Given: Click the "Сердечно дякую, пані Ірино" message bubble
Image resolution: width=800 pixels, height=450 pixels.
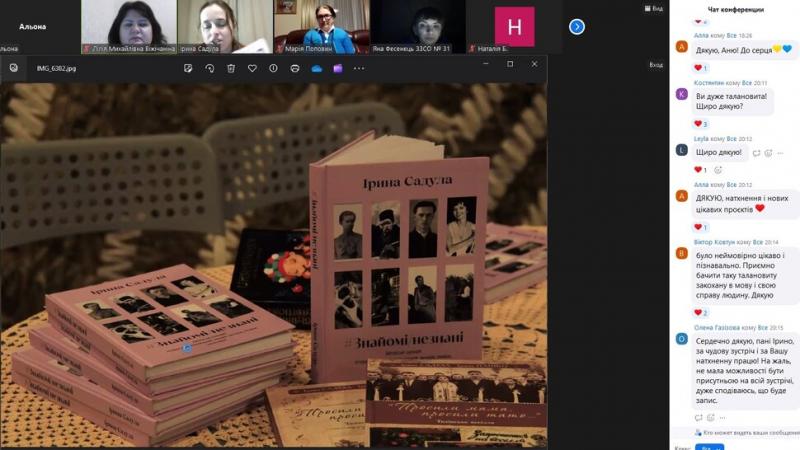Looking at the screenshot, I should tap(745, 371).
